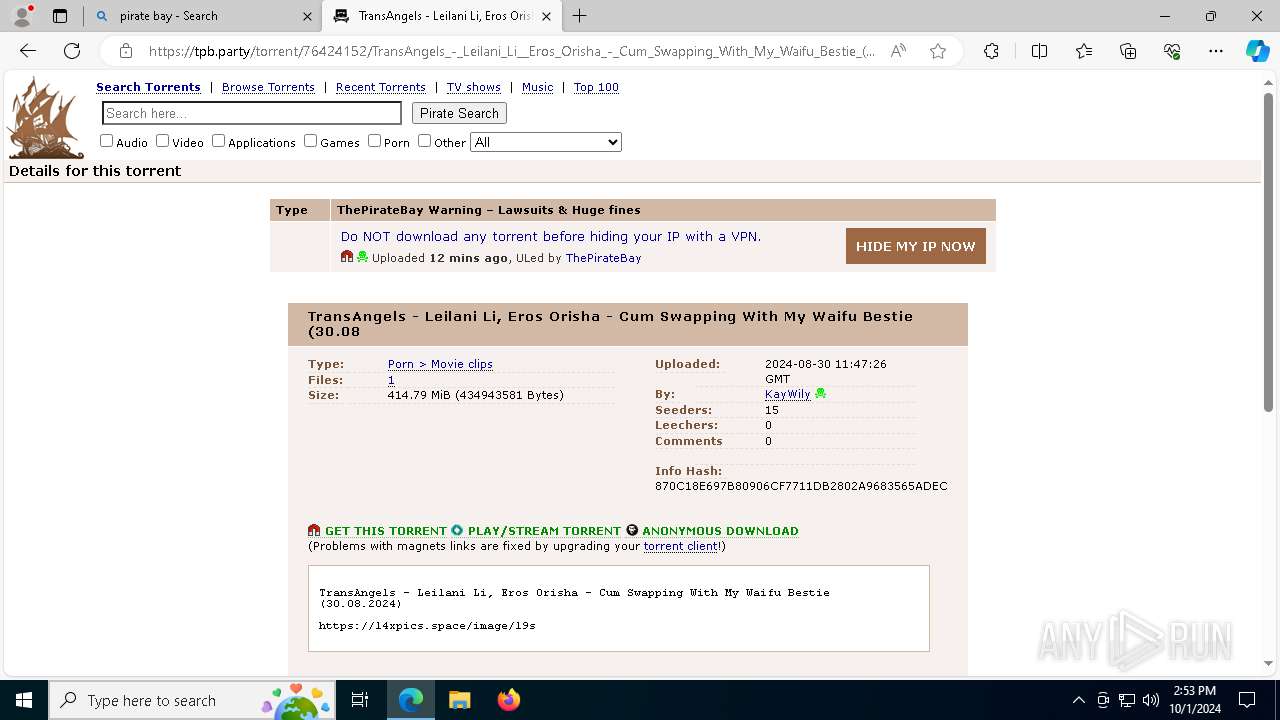The width and height of the screenshot is (1280, 720).
Task: Open a new tab with plus icon
Action: pyautogui.click(x=579, y=16)
